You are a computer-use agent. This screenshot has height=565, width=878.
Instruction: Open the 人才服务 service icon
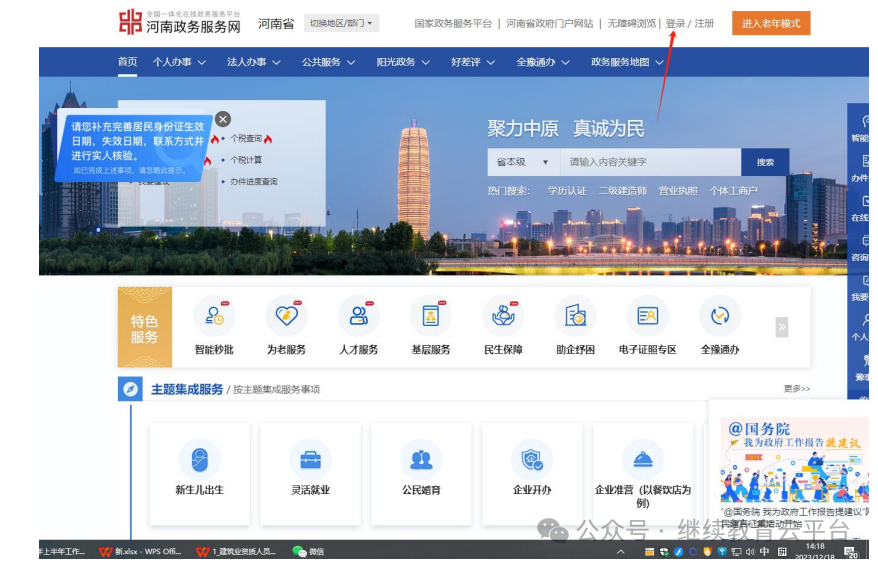coord(358,316)
